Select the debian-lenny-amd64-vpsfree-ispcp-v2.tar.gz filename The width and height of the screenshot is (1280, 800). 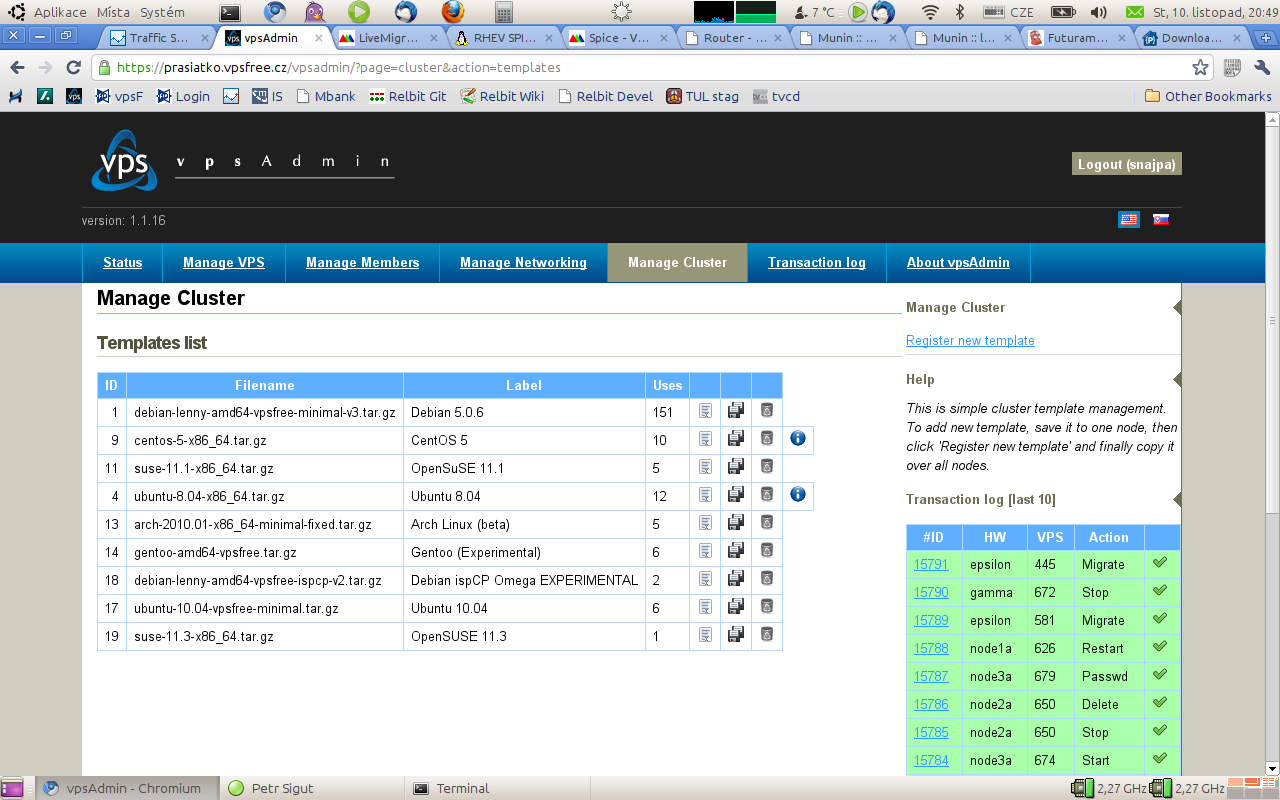(258, 580)
